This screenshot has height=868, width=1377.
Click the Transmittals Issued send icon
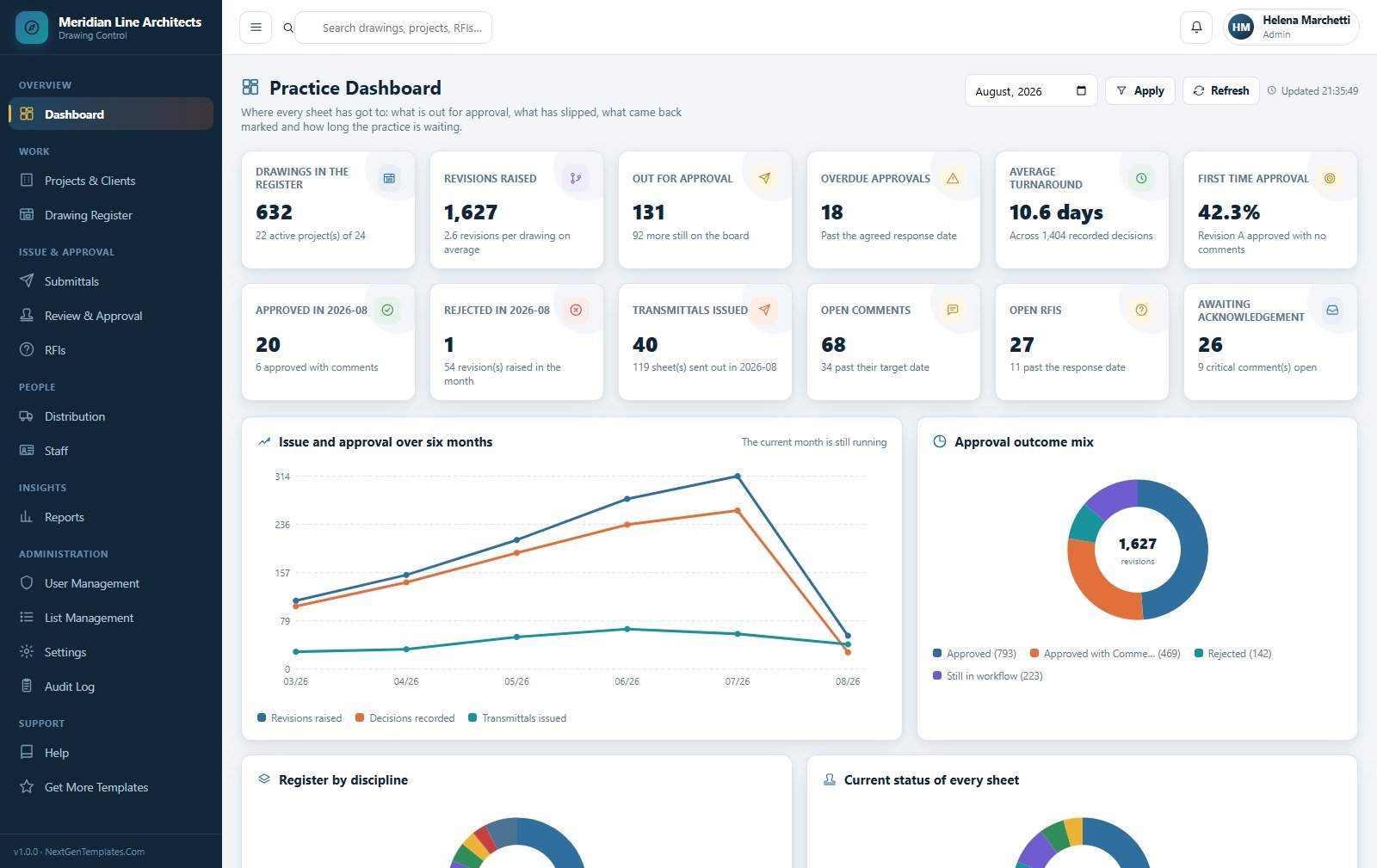(x=764, y=310)
